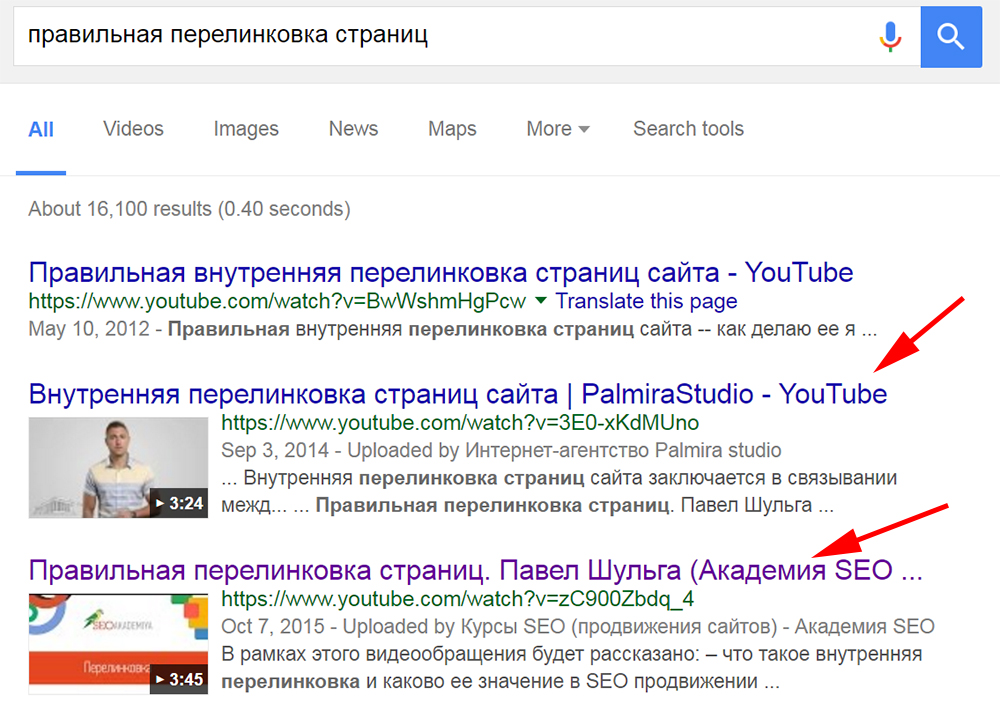
Task: Select the All results tab
Action: click(41, 129)
